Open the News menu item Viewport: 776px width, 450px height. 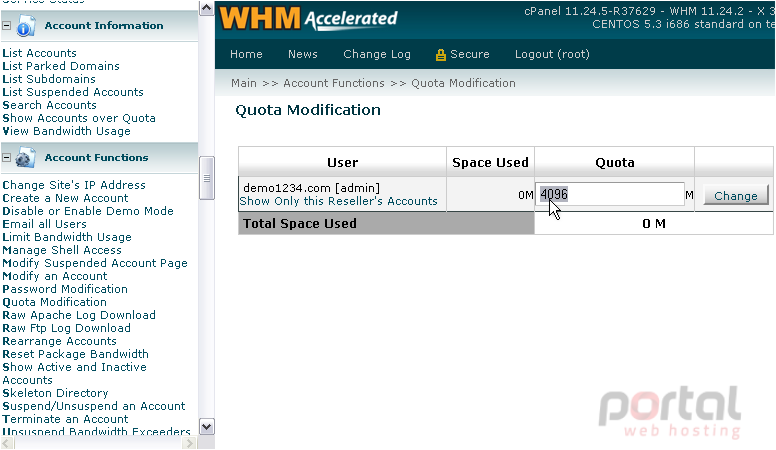tap(303, 54)
